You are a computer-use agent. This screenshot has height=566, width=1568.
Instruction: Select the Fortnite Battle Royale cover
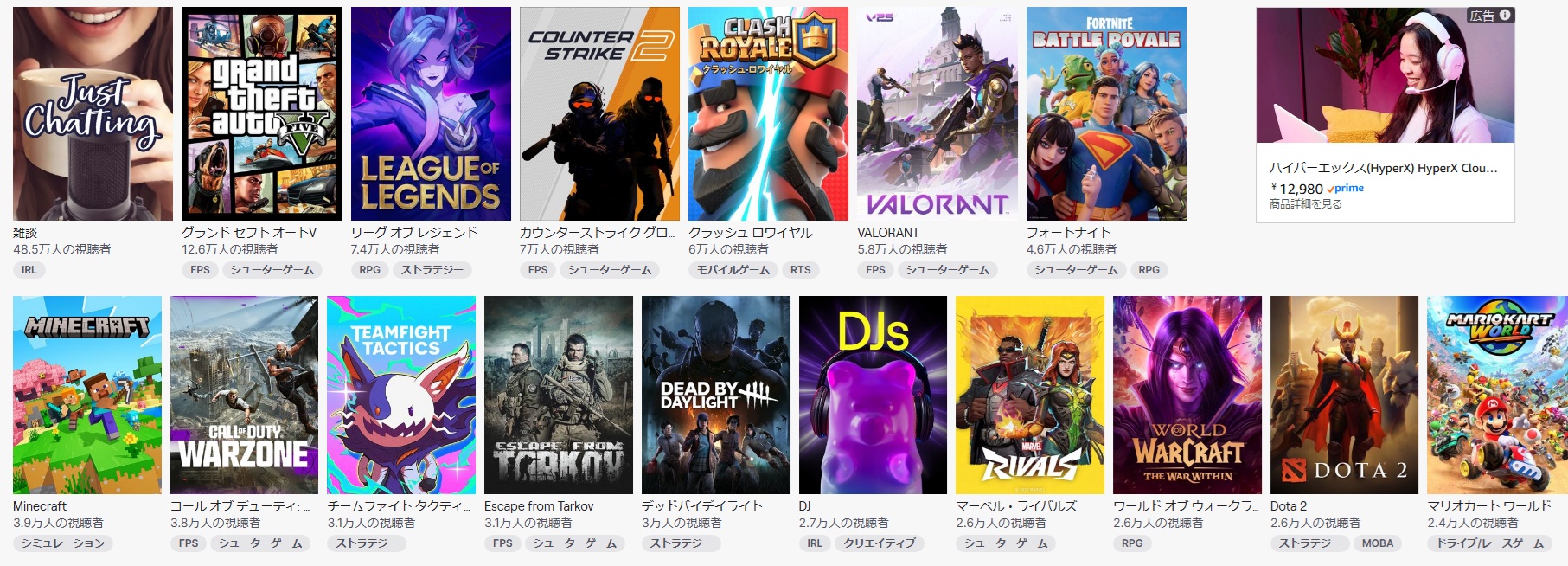coord(1106,113)
